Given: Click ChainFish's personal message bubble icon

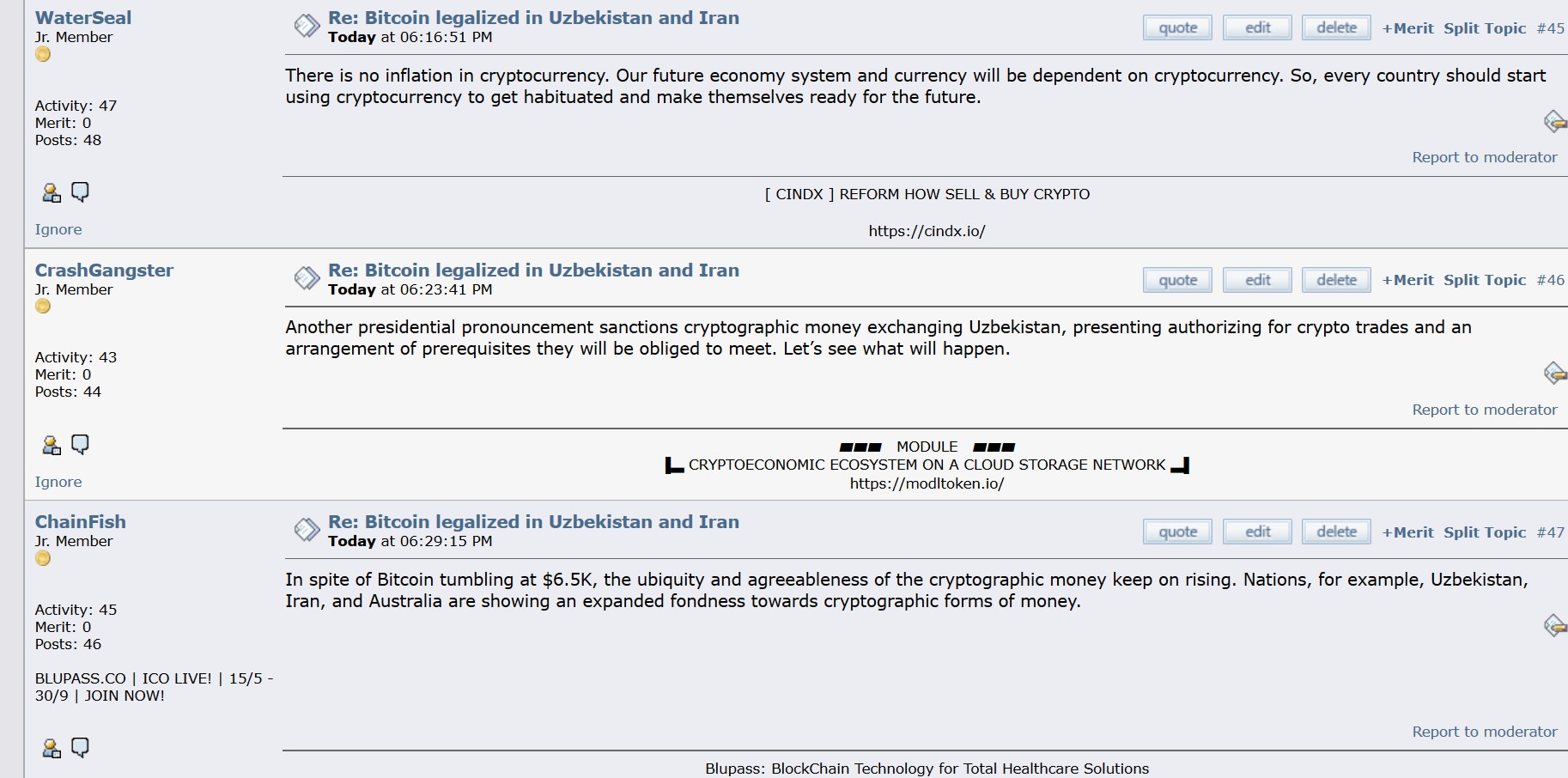Looking at the screenshot, I should (x=80, y=748).
